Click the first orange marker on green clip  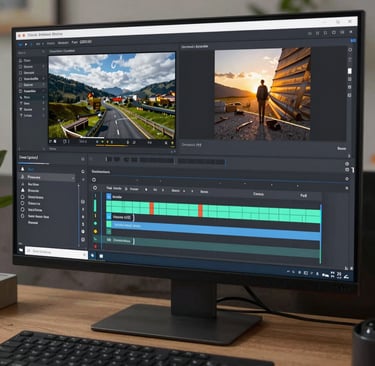[152, 208]
